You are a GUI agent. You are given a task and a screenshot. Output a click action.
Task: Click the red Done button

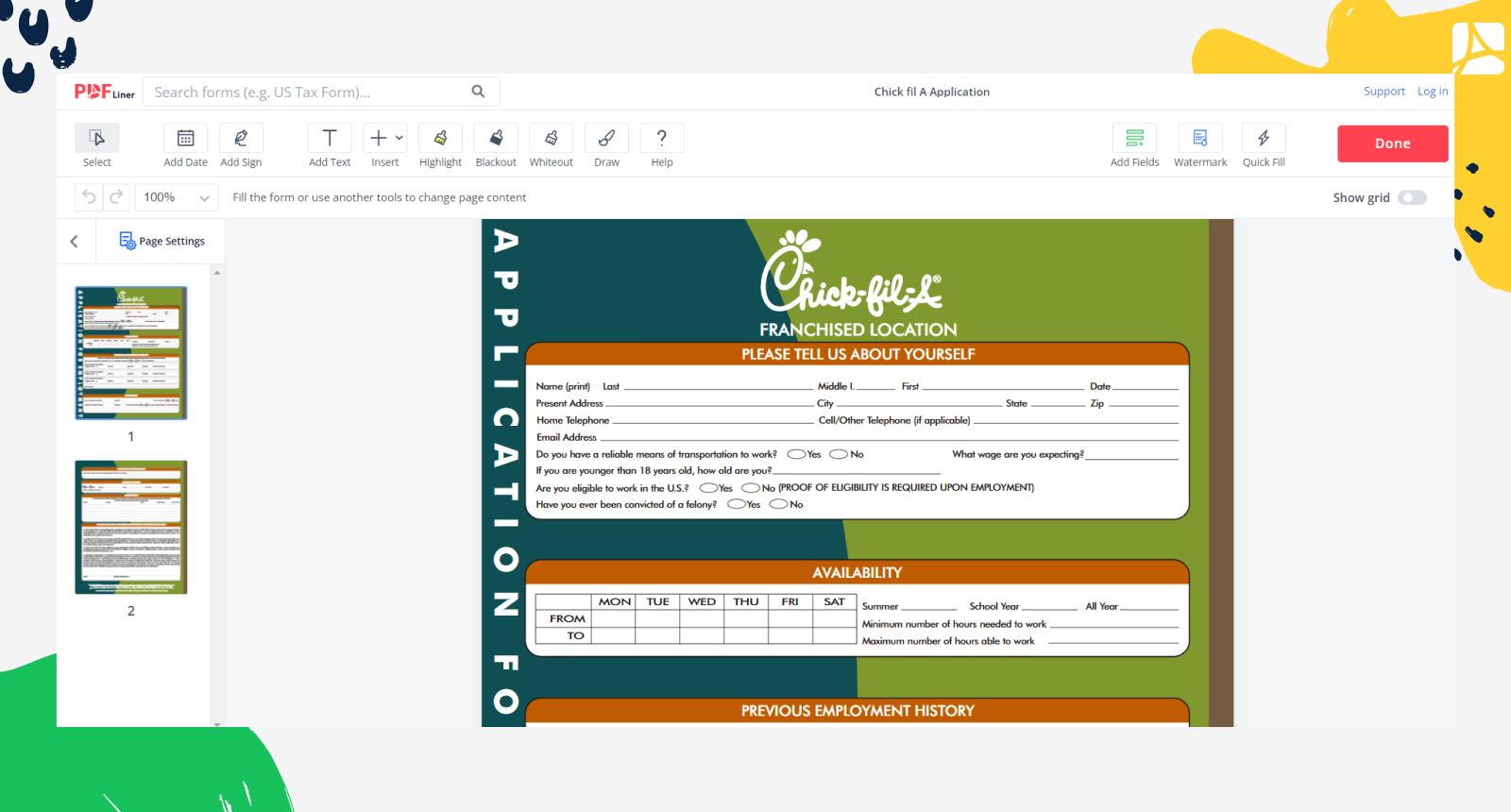[x=1393, y=144]
